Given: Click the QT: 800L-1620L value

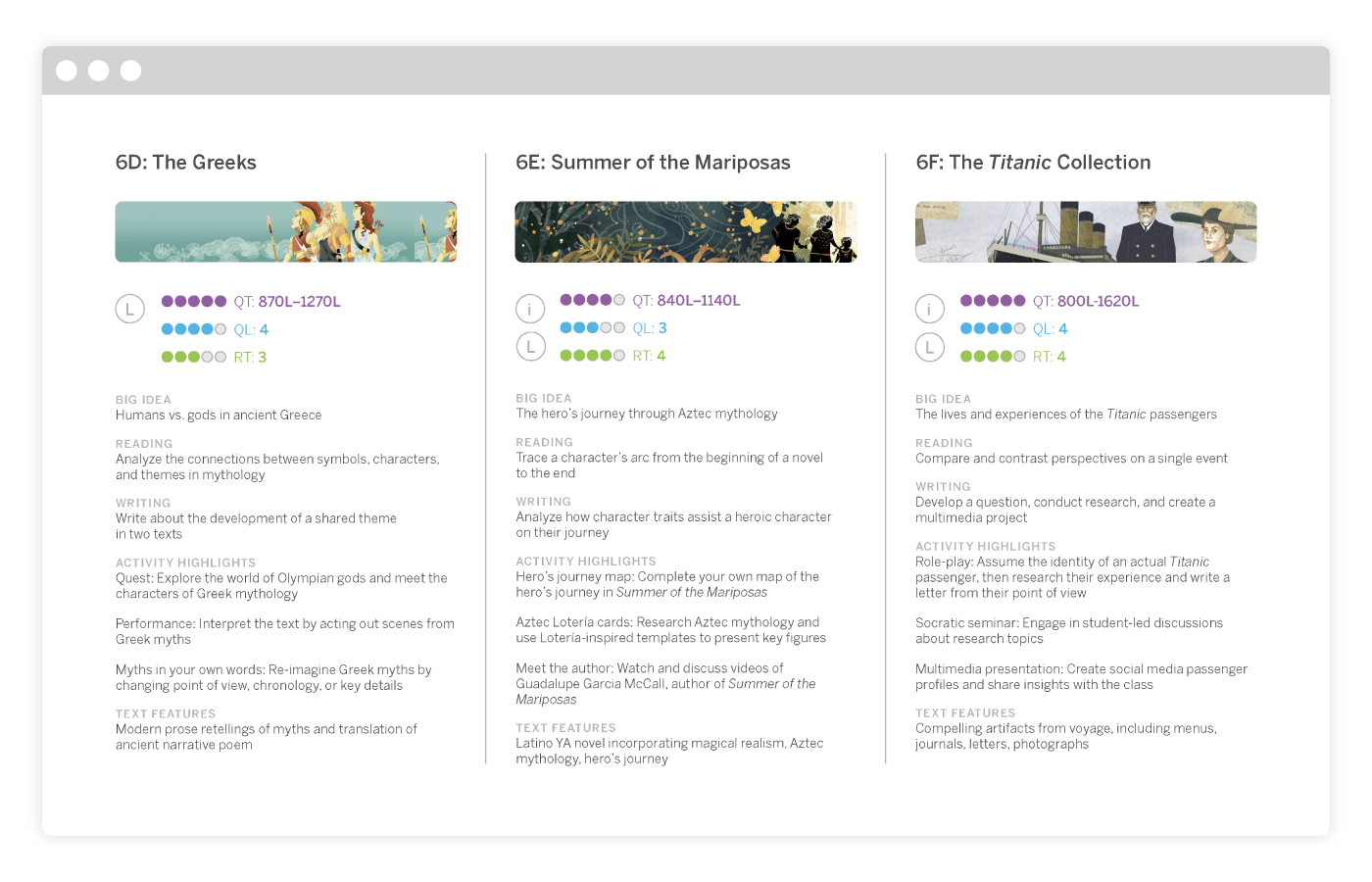Looking at the screenshot, I should click(x=1086, y=302).
